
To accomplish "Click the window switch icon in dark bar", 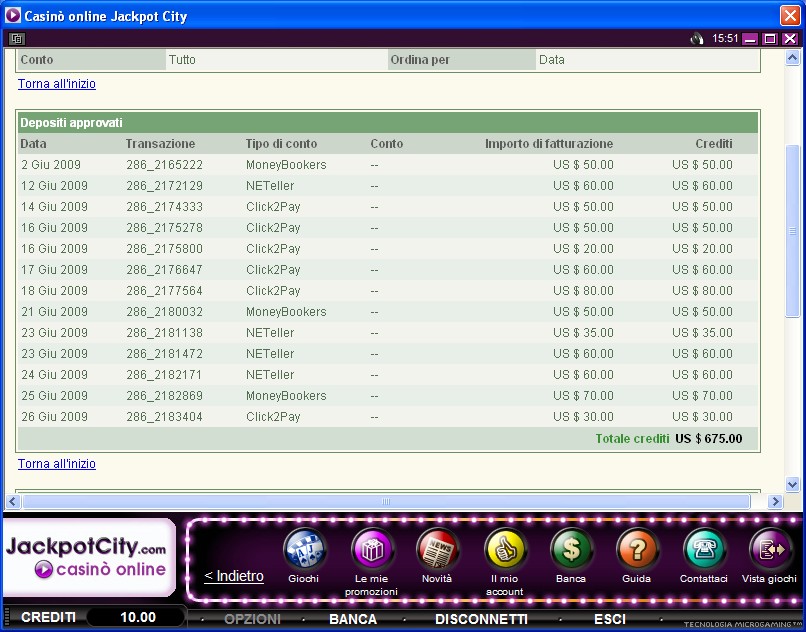I will [17, 39].
